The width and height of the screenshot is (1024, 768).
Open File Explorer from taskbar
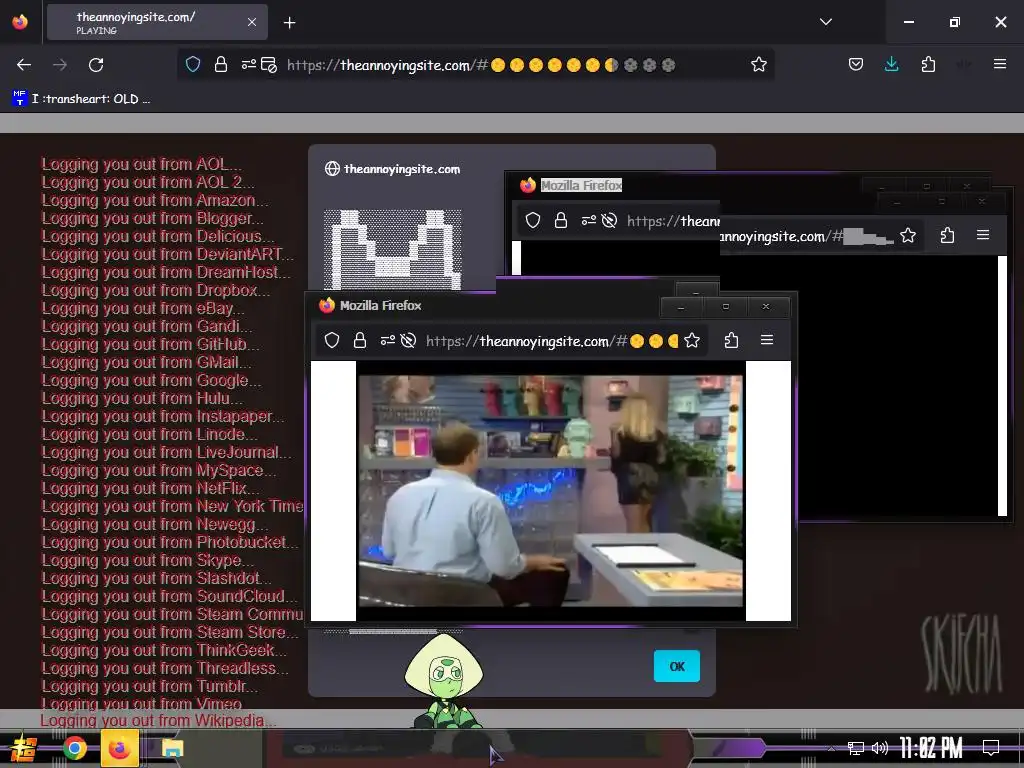pos(172,748)
